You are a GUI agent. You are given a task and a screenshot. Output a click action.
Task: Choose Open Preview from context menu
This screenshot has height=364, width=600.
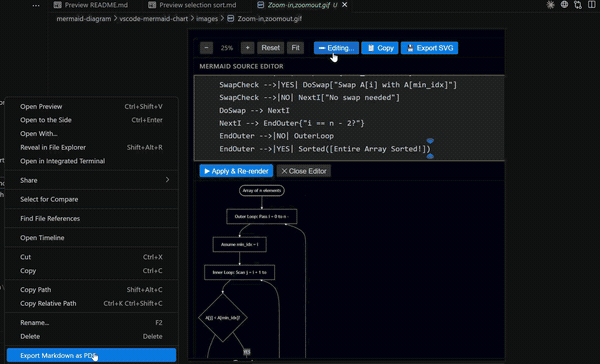click(91, 106)
